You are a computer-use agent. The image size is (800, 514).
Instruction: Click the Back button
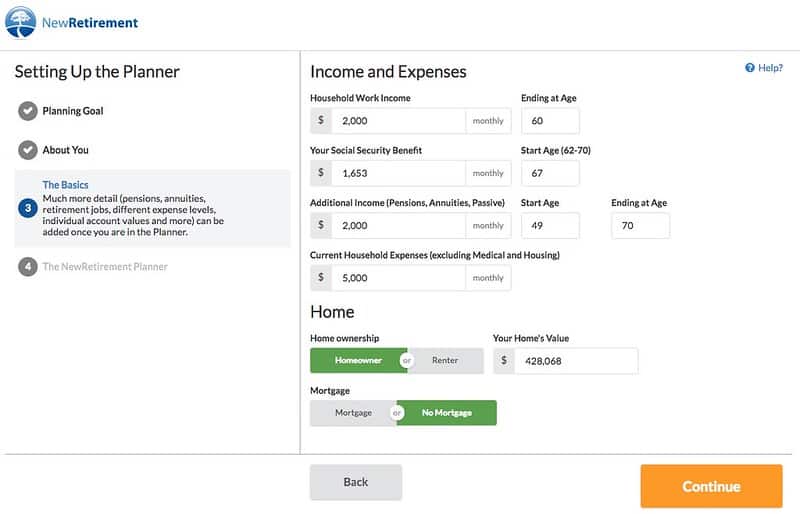coord(356,482)
